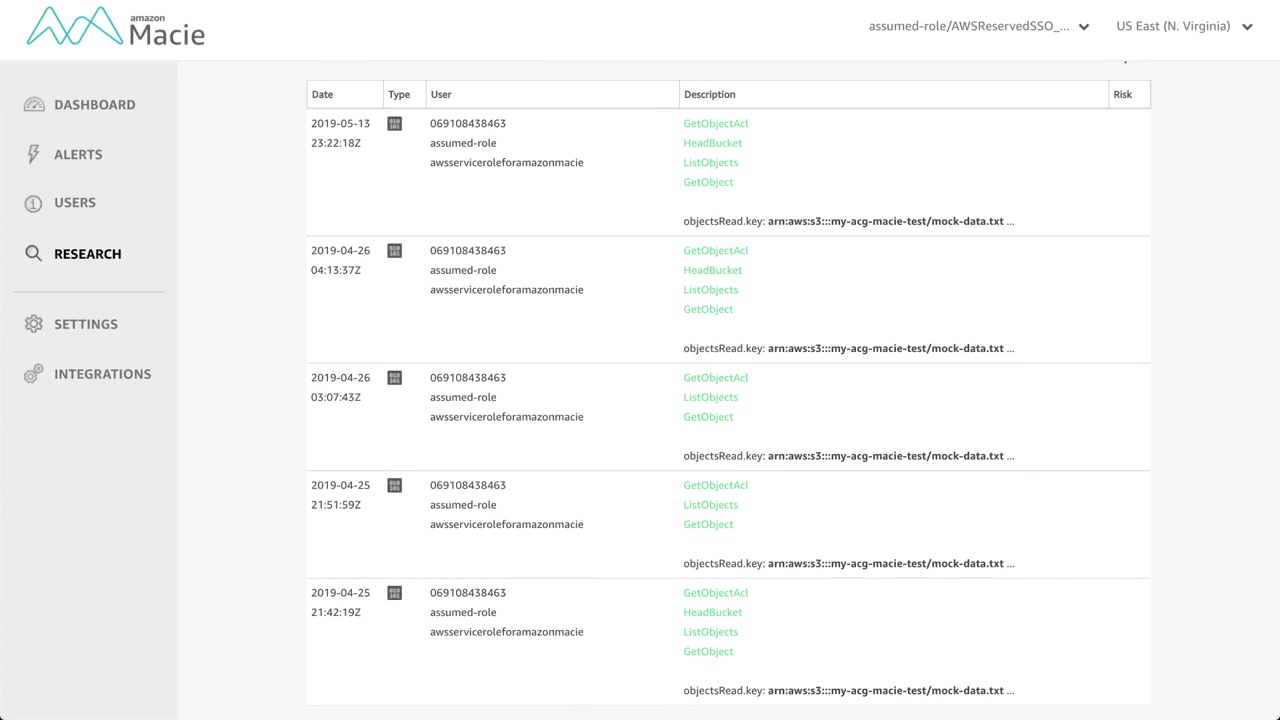Viewport: 1280px width, 720px height.
Task: Click the Integrations gears icon
Action: [x=33, y=374]
